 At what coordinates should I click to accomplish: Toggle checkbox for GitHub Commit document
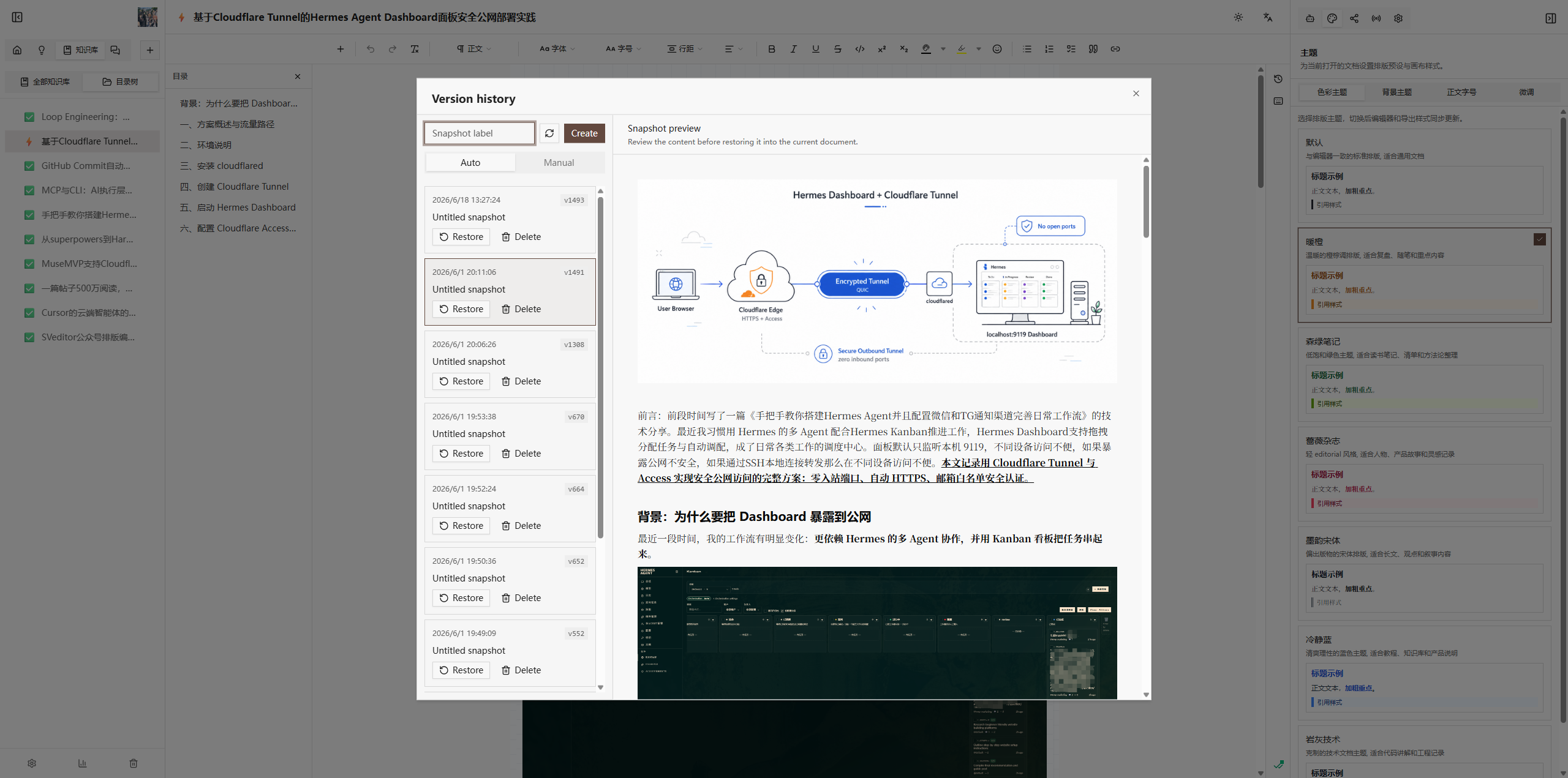(x=29, y=166)
